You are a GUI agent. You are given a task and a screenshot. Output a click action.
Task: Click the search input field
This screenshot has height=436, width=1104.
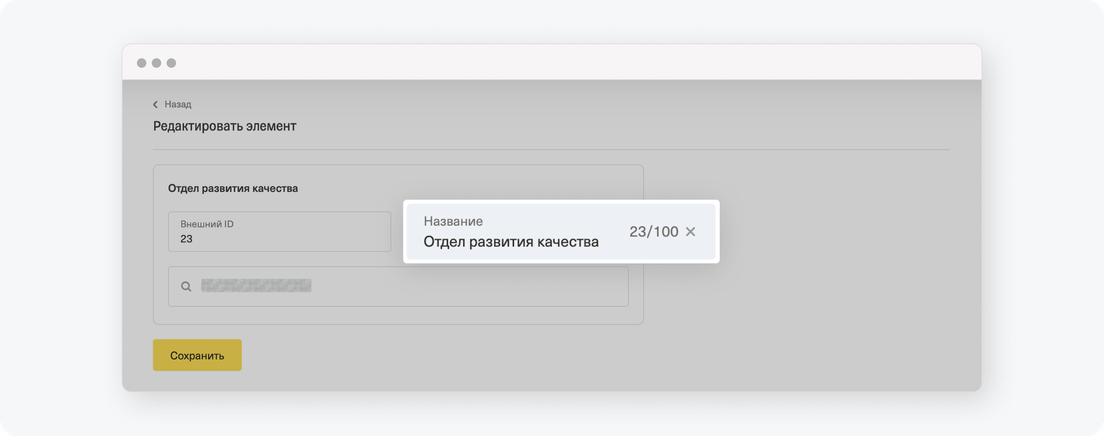click(x=398, y=286)
